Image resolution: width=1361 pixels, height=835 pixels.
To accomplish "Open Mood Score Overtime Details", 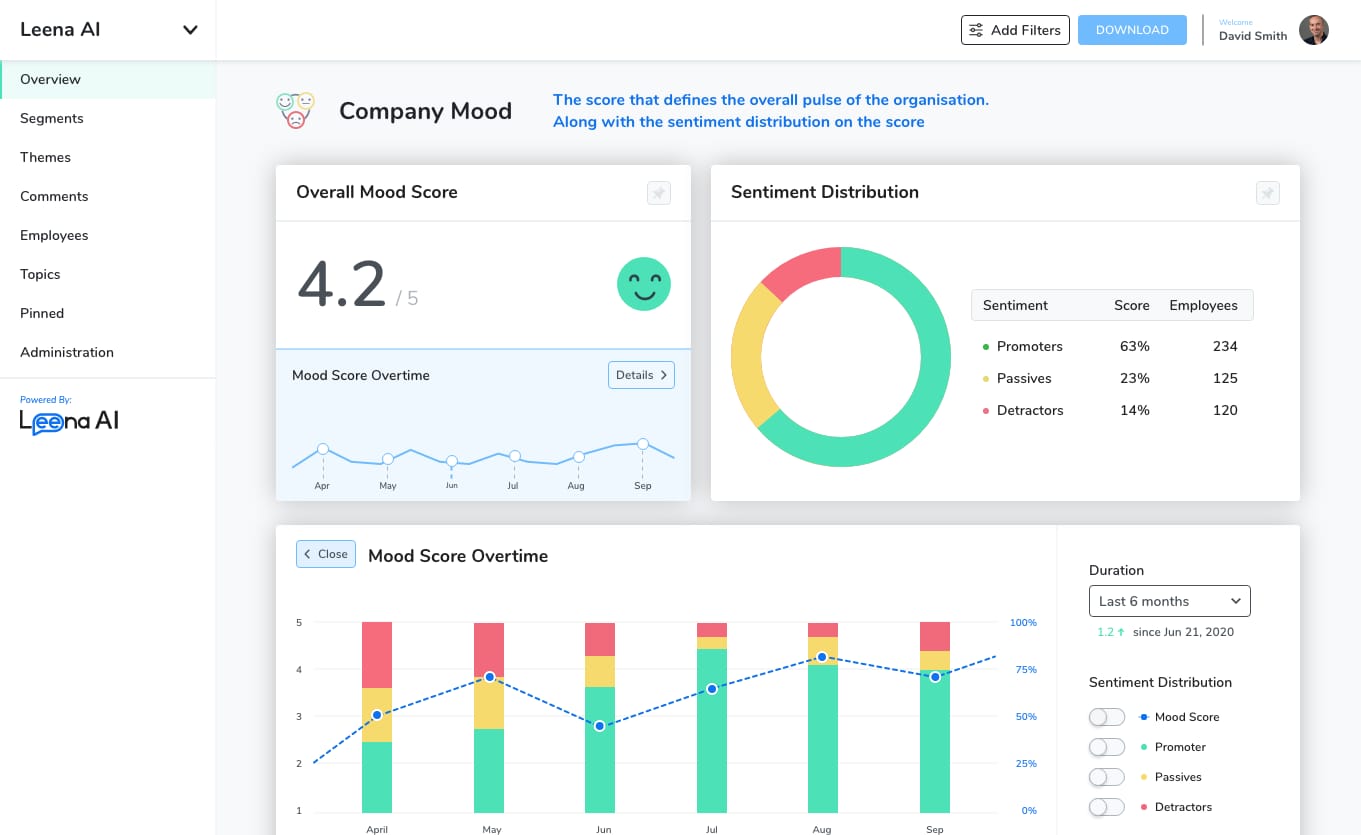I will pyautogui.click(x=641, y=375).
